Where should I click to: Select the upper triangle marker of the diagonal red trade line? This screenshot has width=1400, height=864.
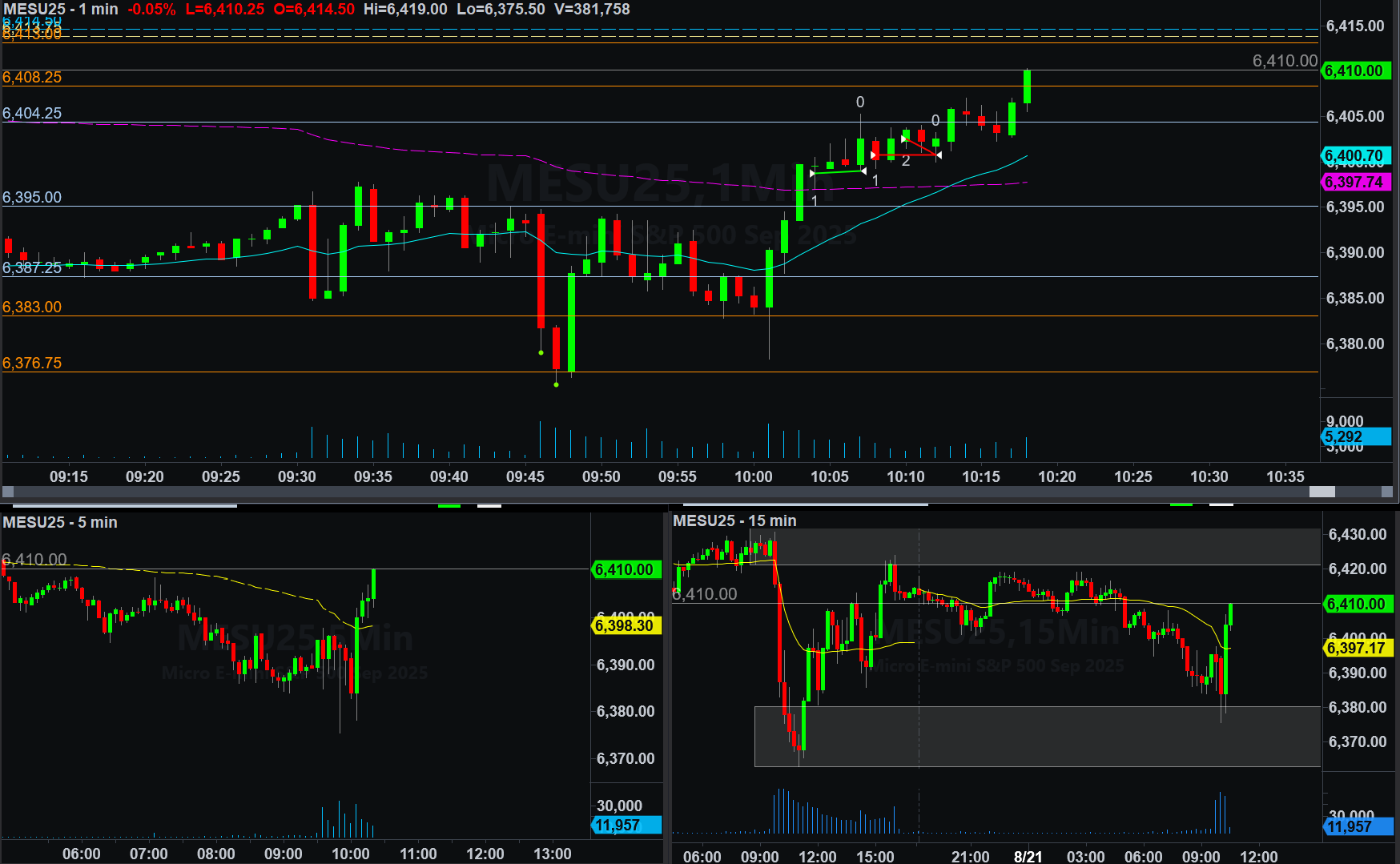pyautogui.click(x=904, y=139)
